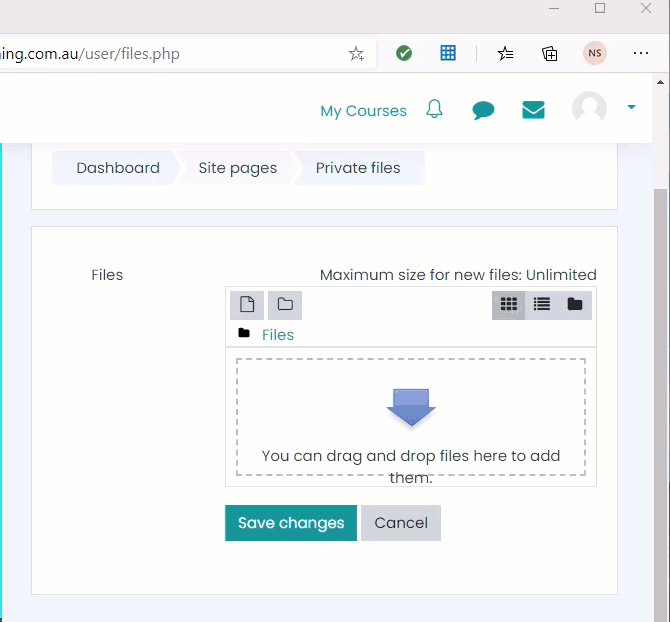The height and width of the screenshot is (622, 670).
Task: Open the mail envelope icon
Action: (533, 110)
